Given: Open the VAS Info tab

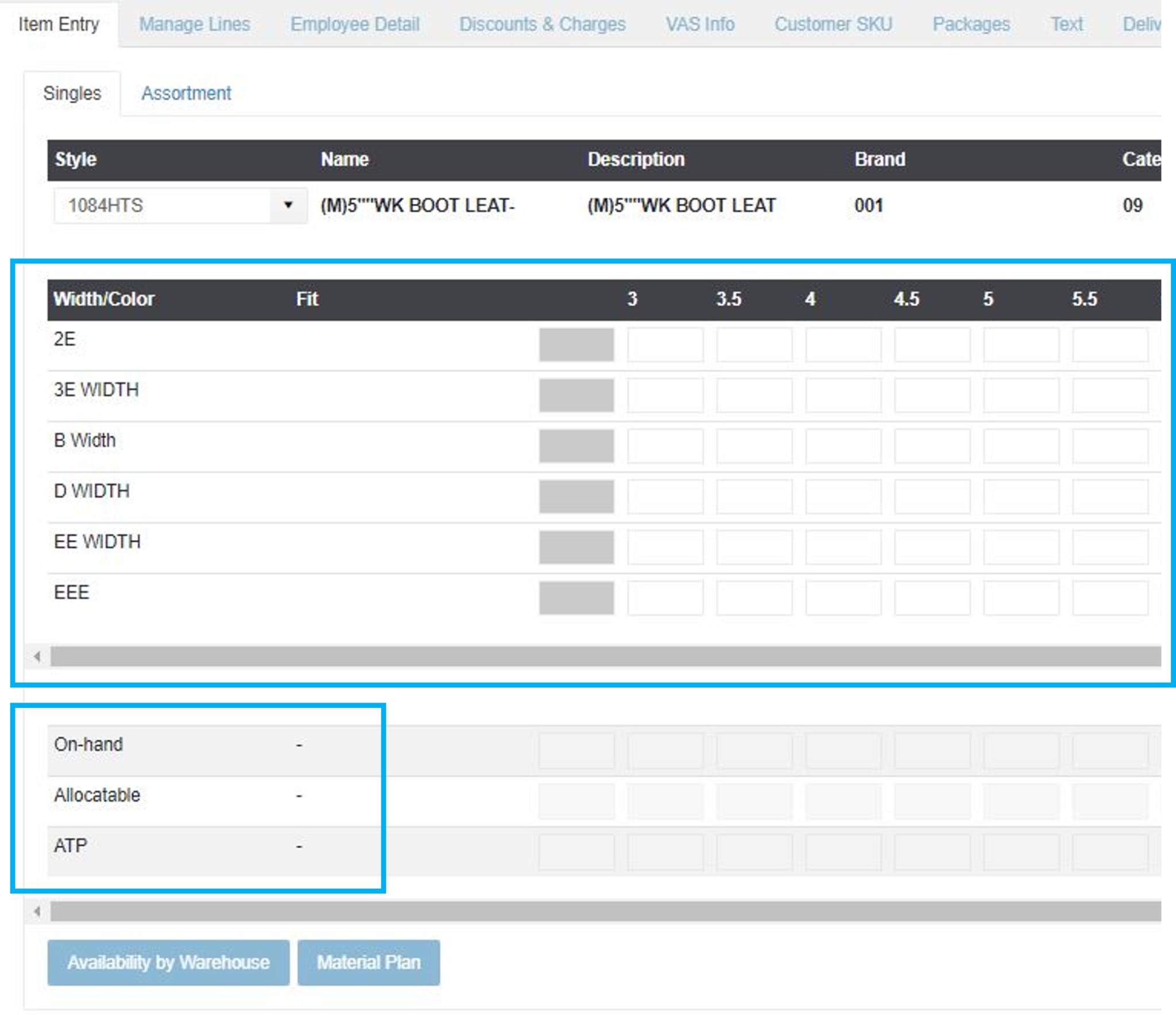Looking at the screenshot, I should point(700,24).
